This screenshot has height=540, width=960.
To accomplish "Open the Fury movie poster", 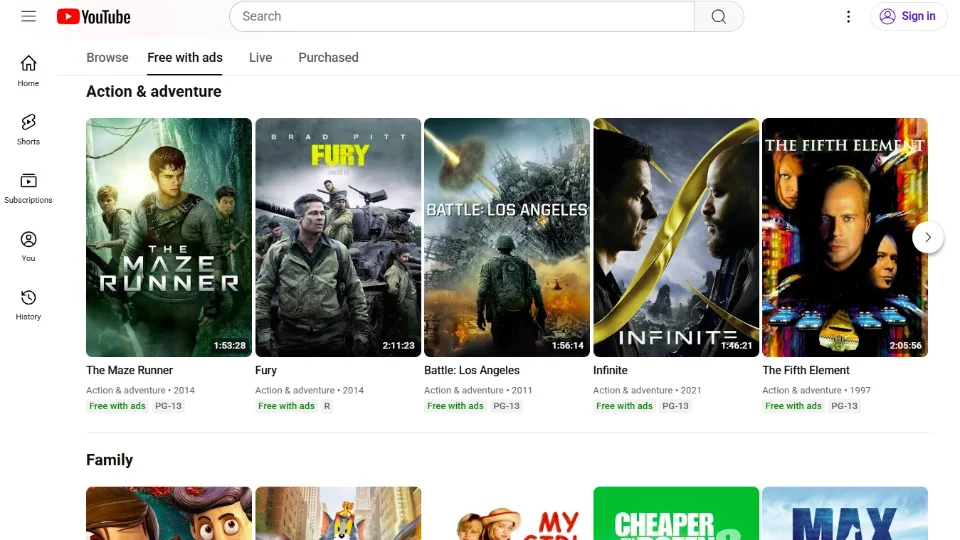I will pyautogui.click(x=338, y=238).
